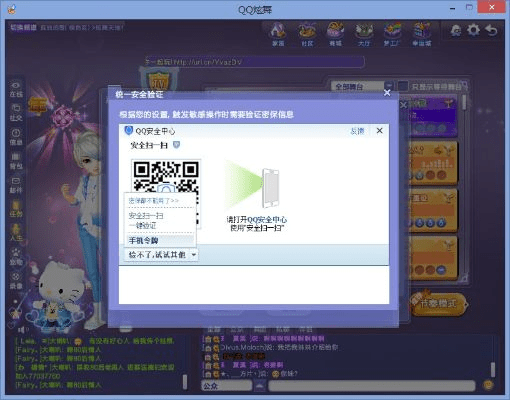The width and height of the screenshot is (510, 400).
Task: Click the 反馈 feedback link
Action: pyautogui.click(x=357, y=131)
